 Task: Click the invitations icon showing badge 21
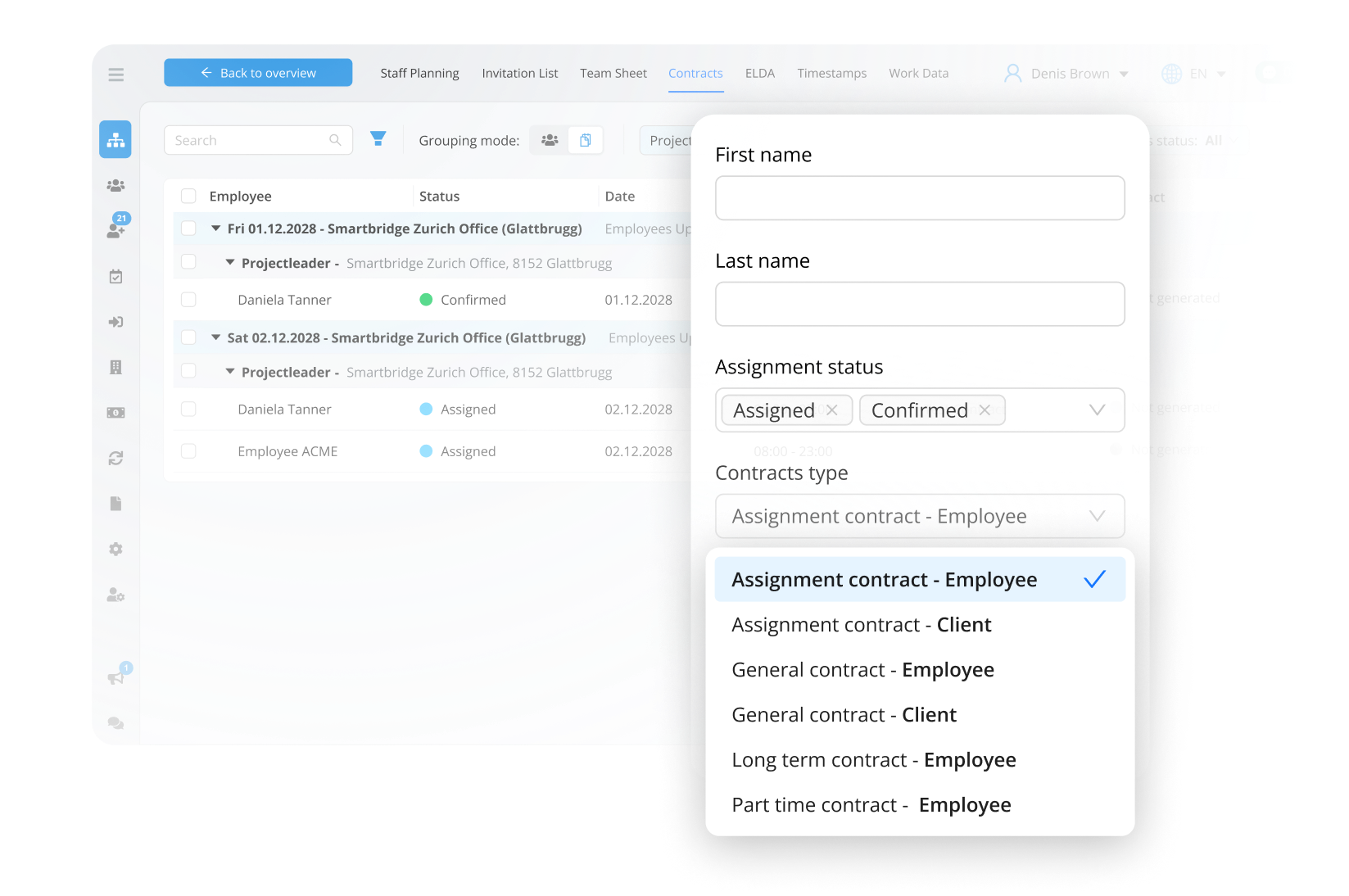pyautogui.click(x=115, y=229)
